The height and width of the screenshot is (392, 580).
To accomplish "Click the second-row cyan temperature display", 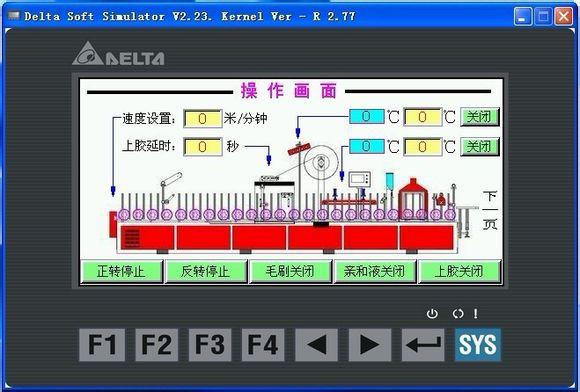I will (x=366, y=146).
